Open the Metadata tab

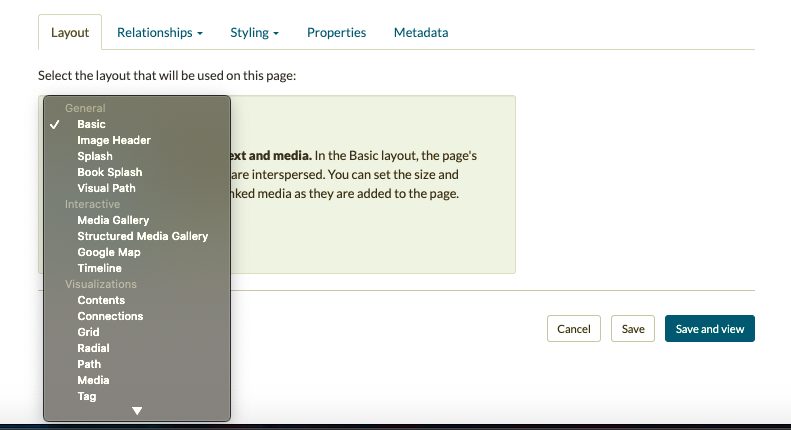420,33
